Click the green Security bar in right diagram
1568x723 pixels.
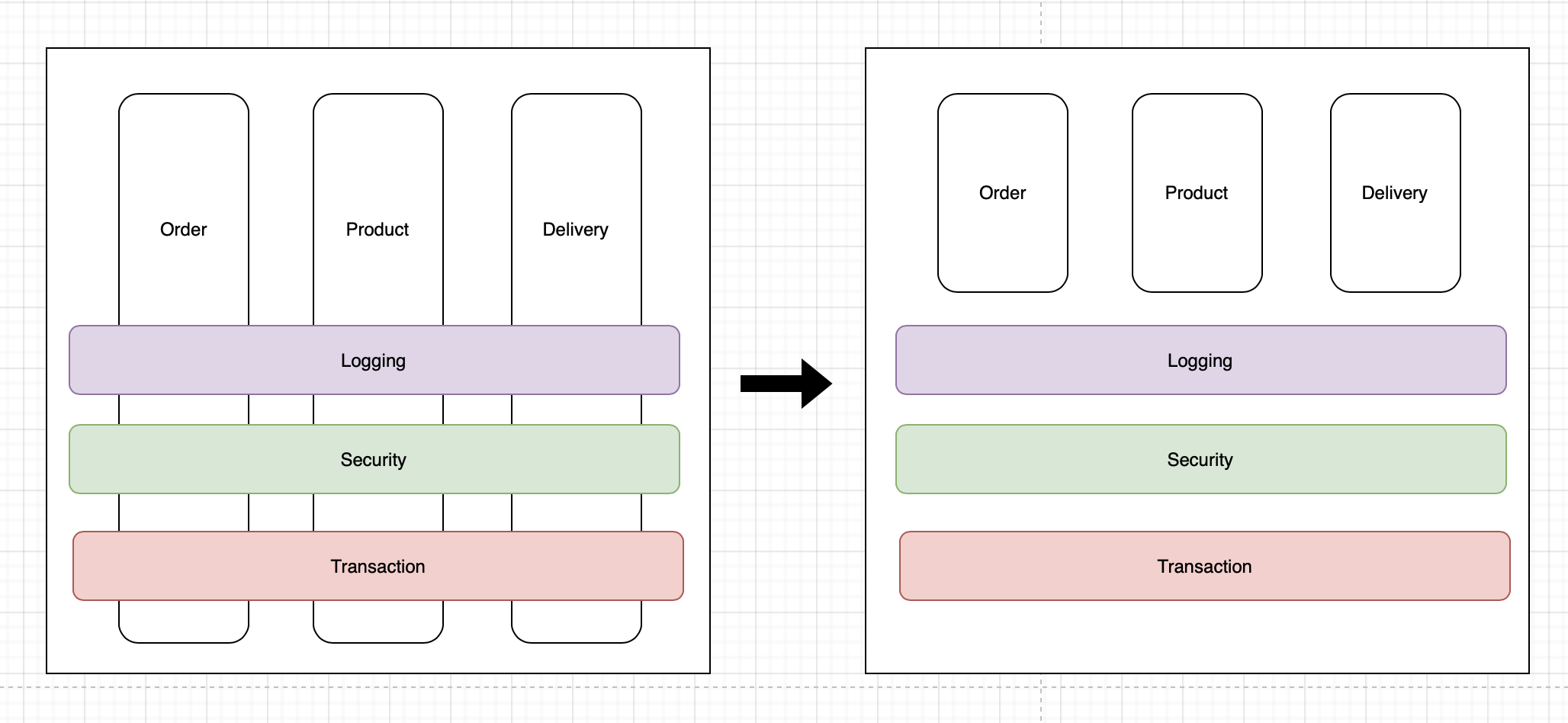tap(1201, 459)
